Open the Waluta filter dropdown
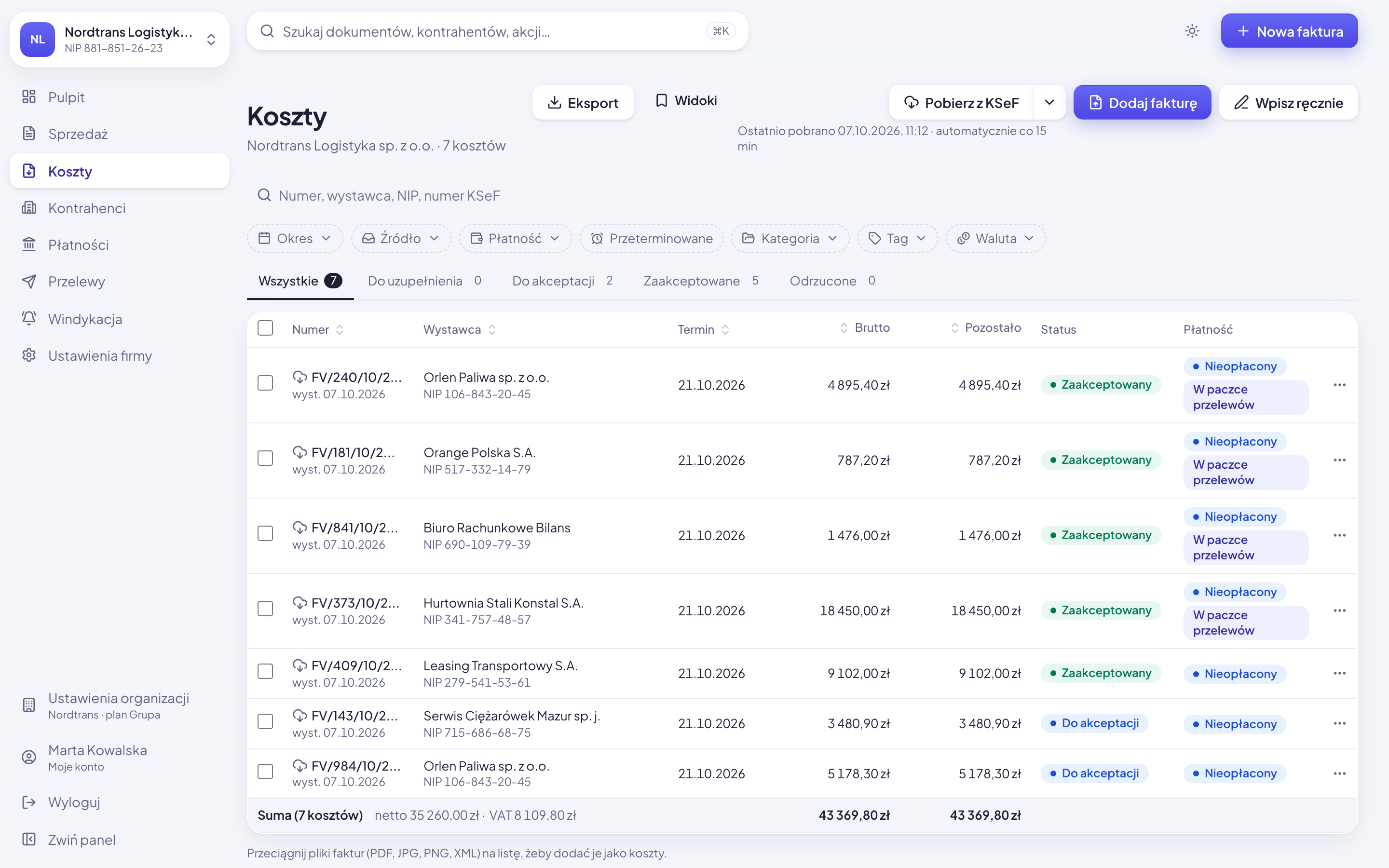 [996, 238]
